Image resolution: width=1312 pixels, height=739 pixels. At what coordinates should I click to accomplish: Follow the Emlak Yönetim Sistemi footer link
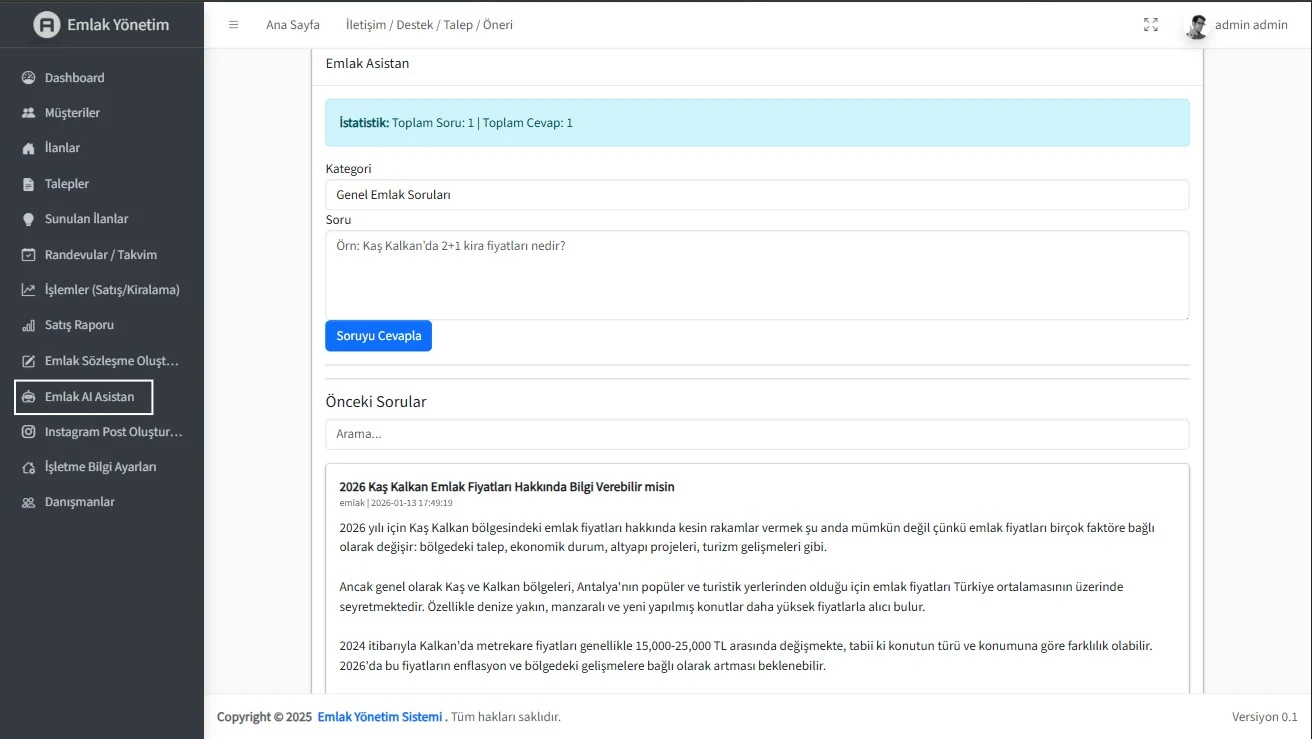point(379,717)
